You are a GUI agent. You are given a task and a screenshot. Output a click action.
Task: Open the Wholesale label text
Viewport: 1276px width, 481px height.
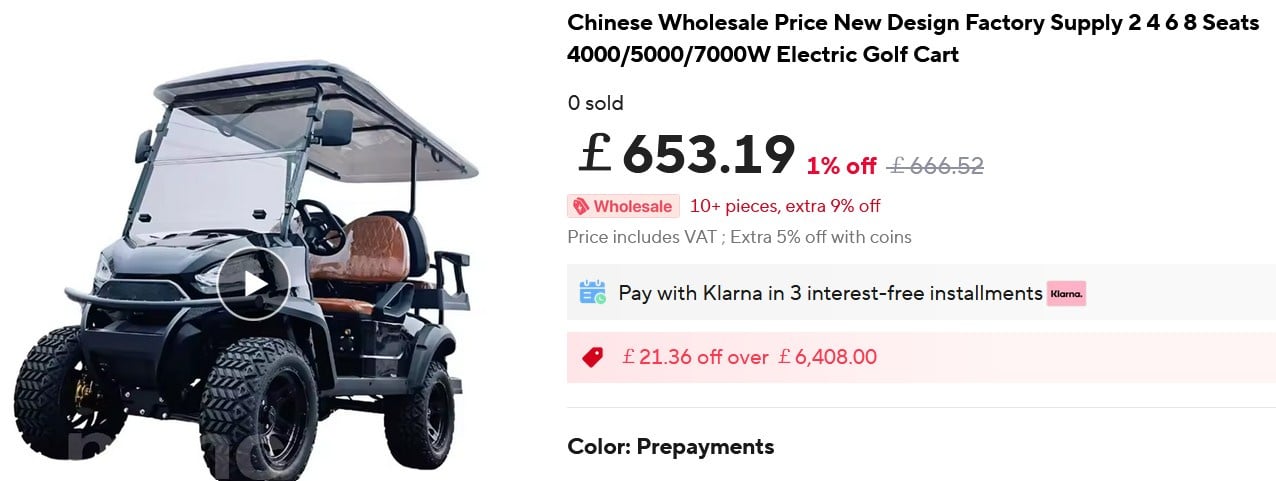point(633,206)
